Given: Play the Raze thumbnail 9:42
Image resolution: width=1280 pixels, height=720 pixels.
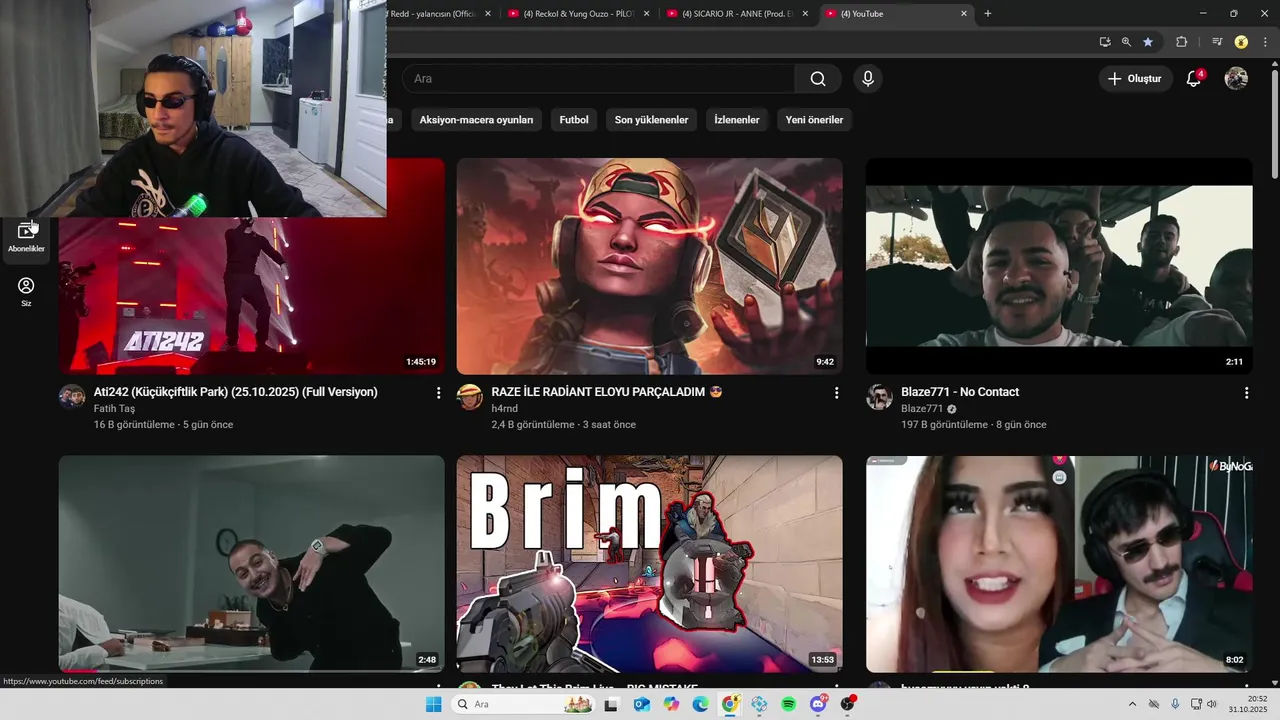Looking at the screenshot, I should 650,266.
